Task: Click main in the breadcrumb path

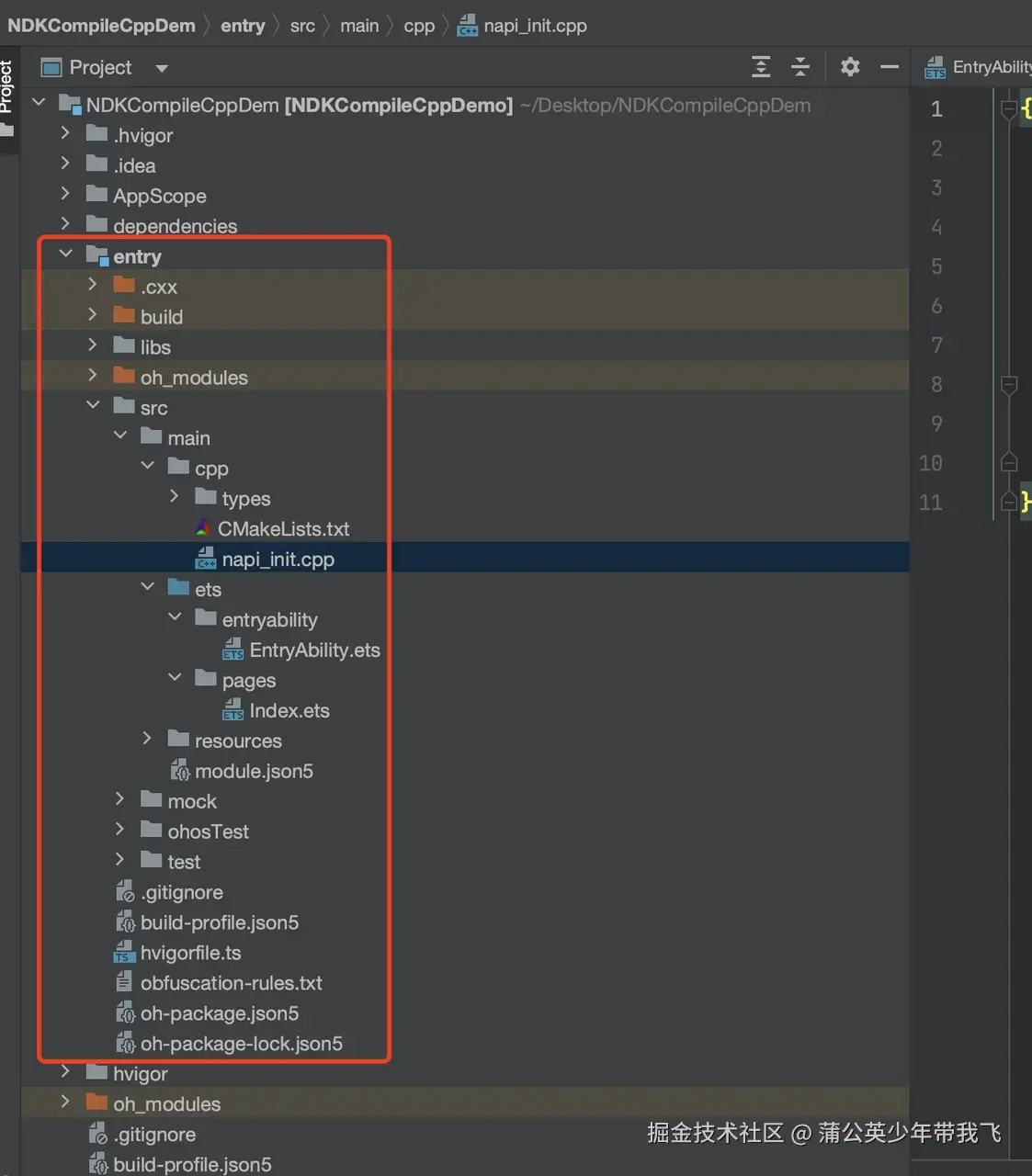Action: (x=359, y=26)
